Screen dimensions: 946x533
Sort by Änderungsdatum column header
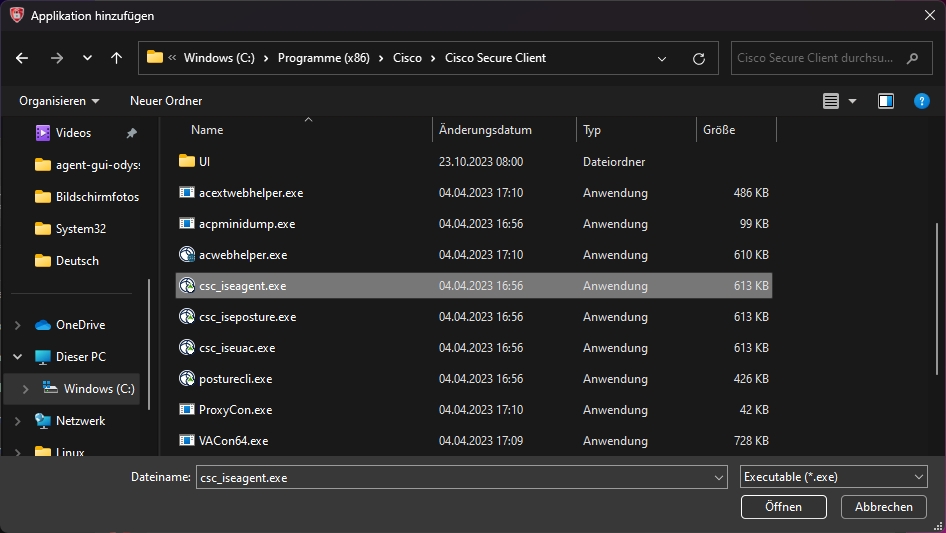point(485,130)
